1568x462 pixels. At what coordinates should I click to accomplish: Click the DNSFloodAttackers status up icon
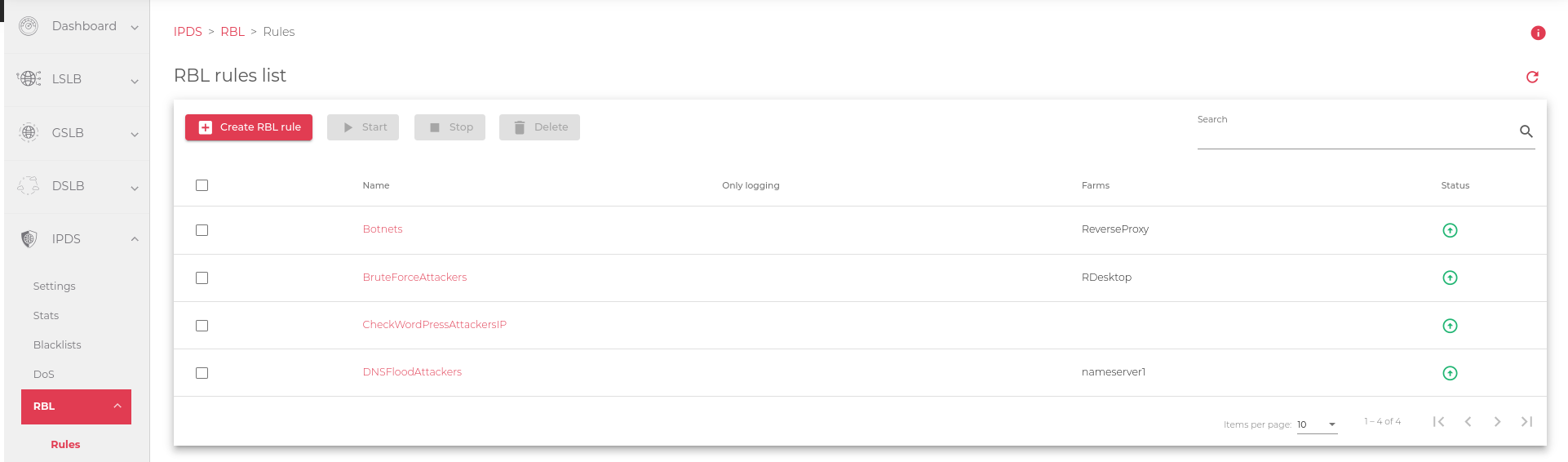click(1450, 373)
